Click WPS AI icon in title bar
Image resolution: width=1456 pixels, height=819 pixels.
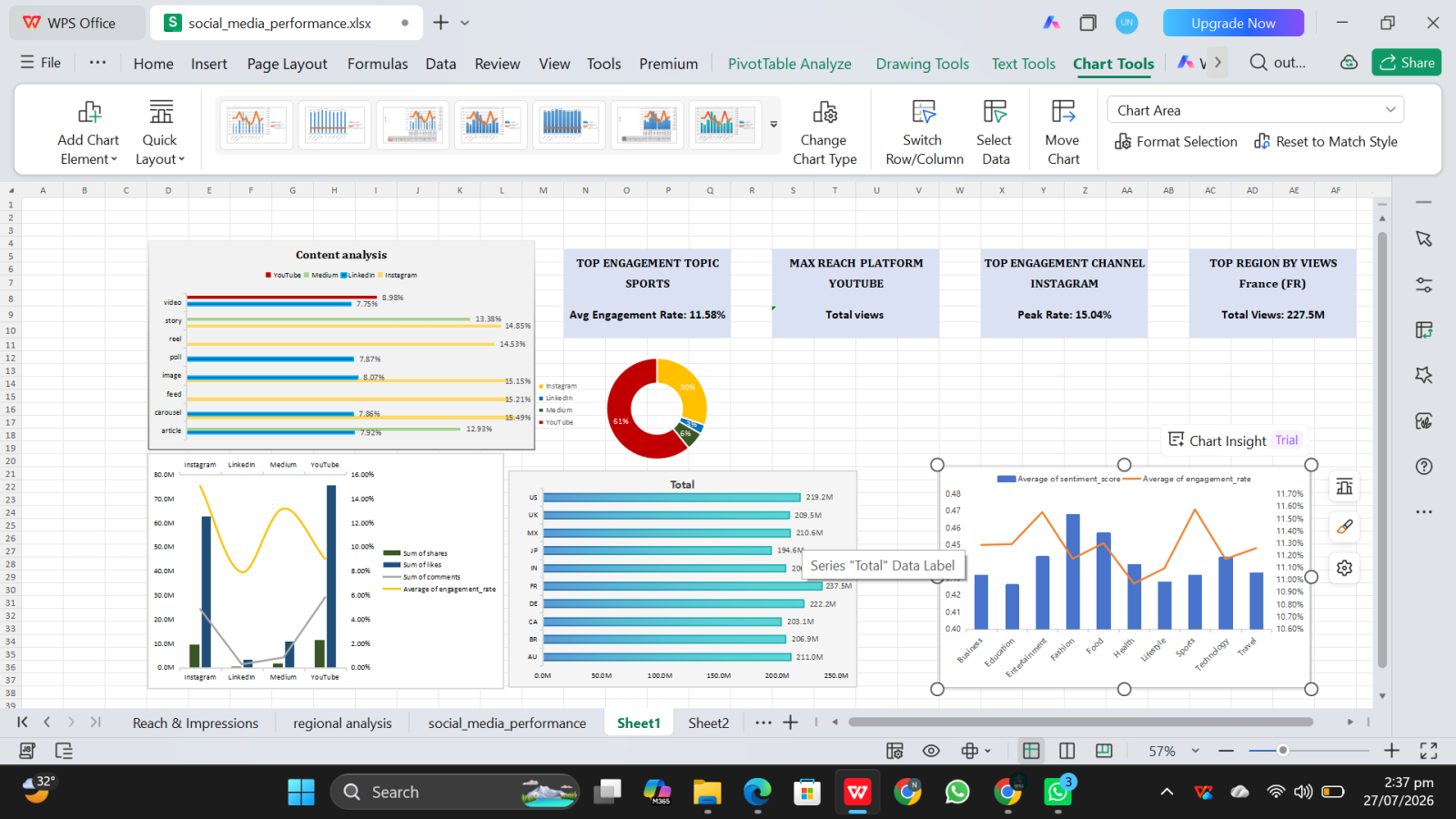pos(1051,23)
